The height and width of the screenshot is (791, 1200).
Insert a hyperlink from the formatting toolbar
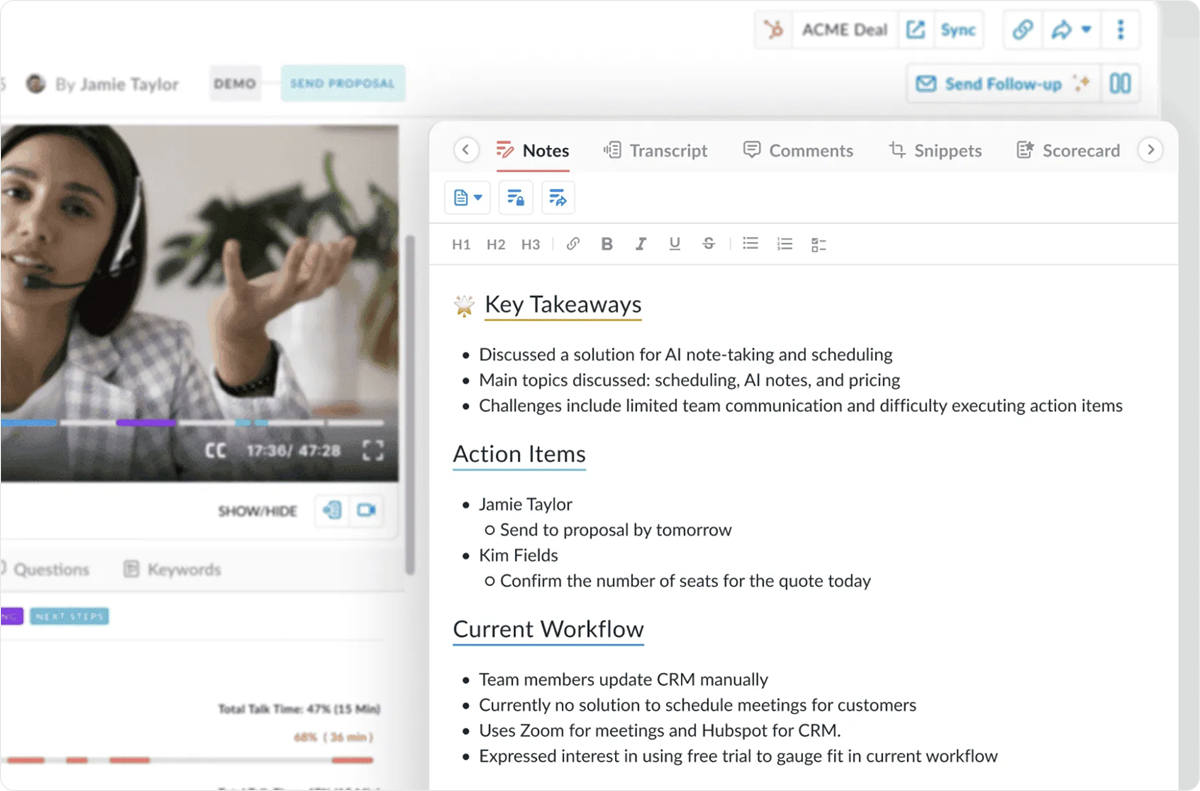pos(573,243)
